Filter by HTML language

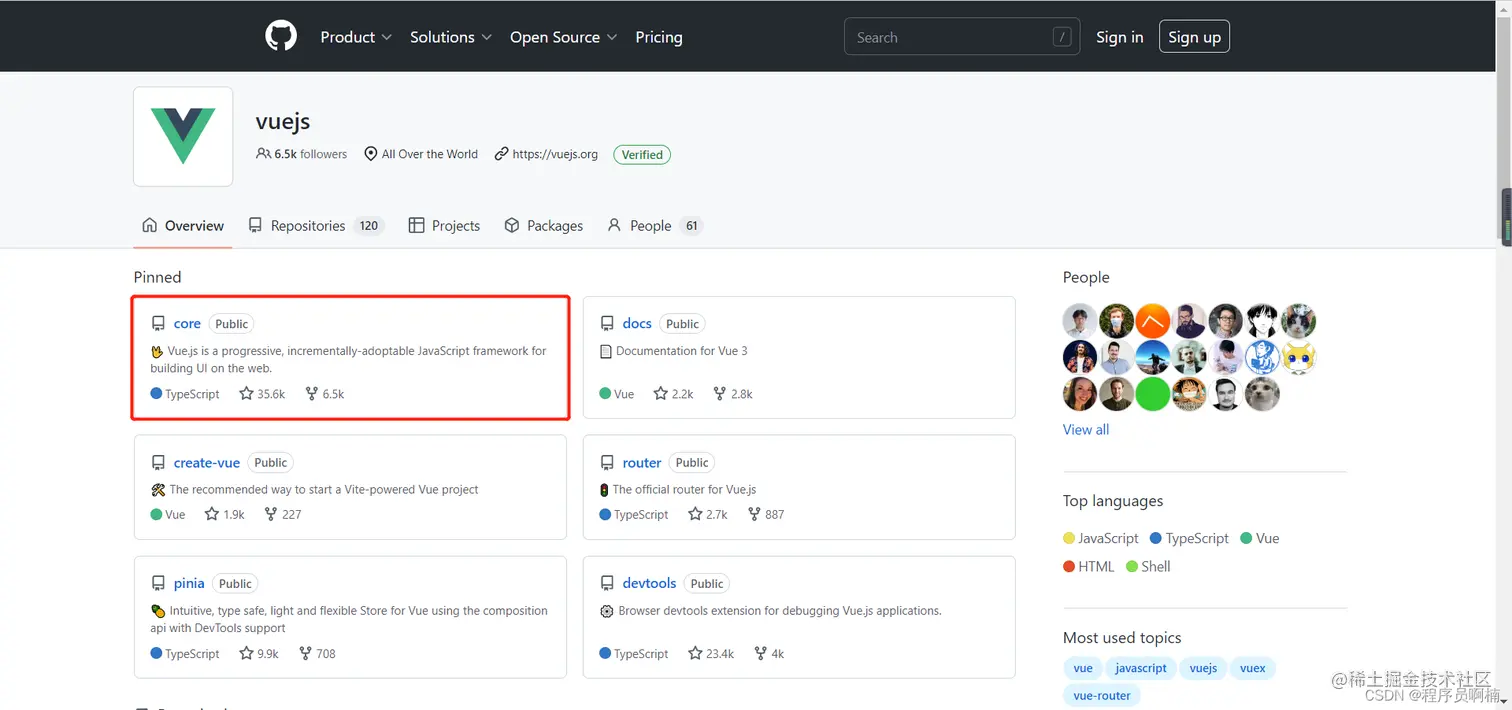[1089, 566]
